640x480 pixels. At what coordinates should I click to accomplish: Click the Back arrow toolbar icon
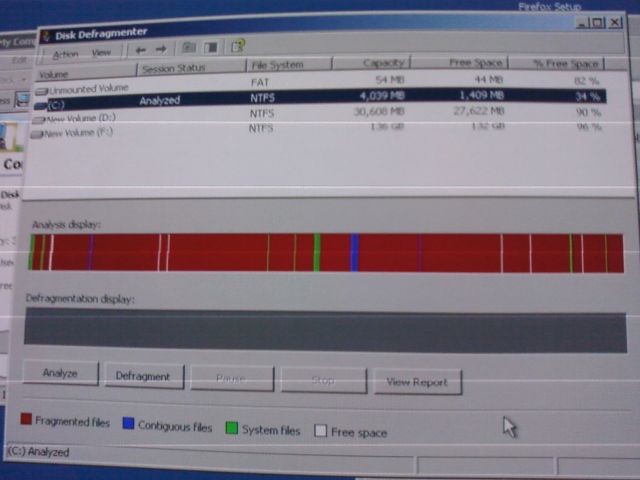pos(141,49)
